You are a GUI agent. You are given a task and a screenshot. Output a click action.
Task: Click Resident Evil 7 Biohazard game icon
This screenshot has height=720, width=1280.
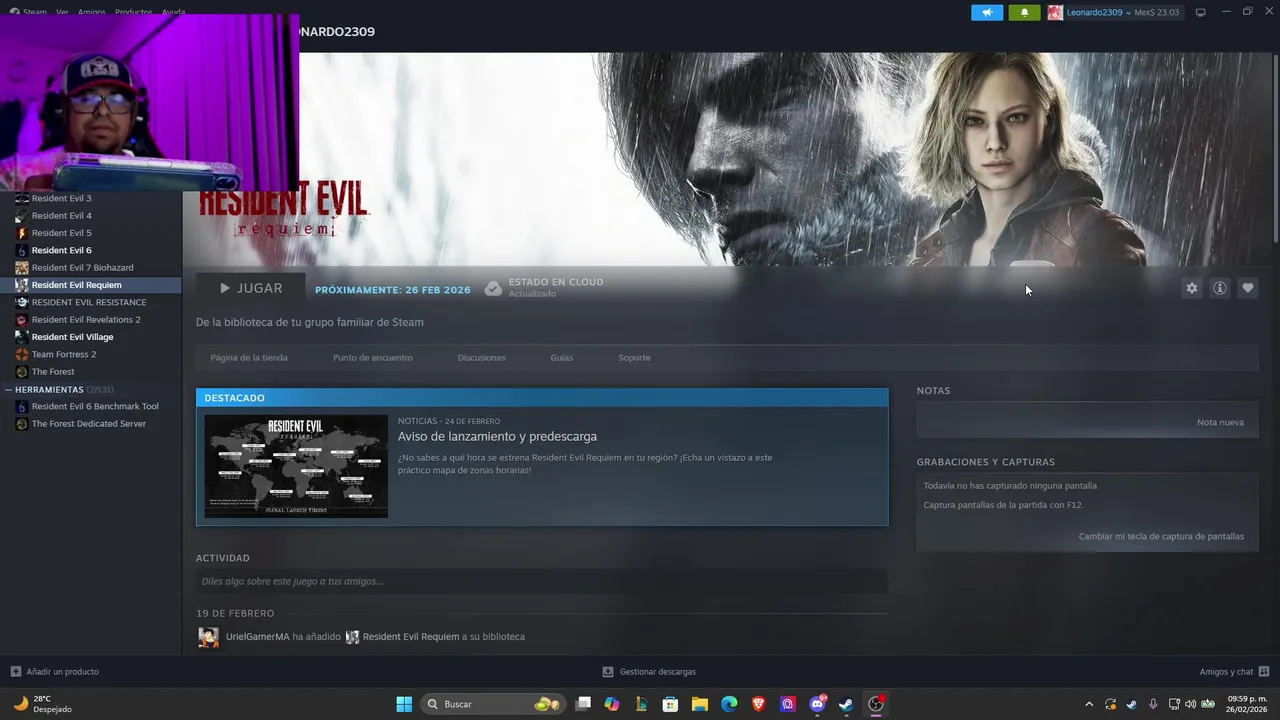pyautogui.click(x=22, y=267)
